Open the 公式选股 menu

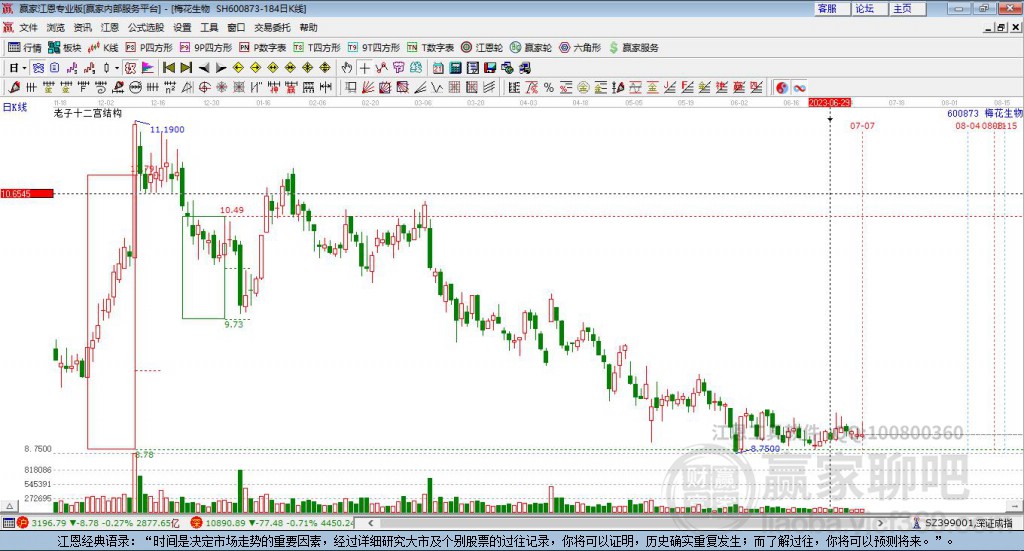pos(145,27)
